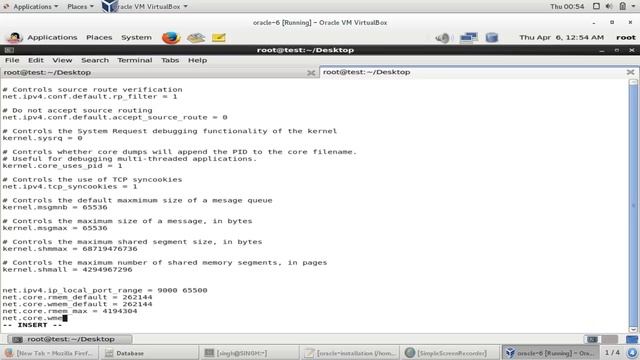Click the 1 / 4 workspace indicator
This screenshot has height=360, width=640.
(x=612, y=353)
